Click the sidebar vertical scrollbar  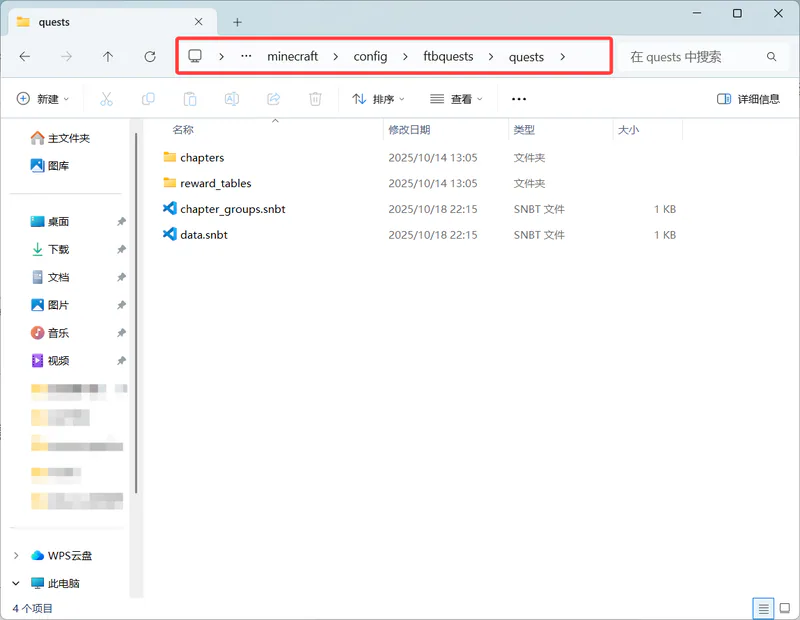pyautogui.click(x=136, y=313)
